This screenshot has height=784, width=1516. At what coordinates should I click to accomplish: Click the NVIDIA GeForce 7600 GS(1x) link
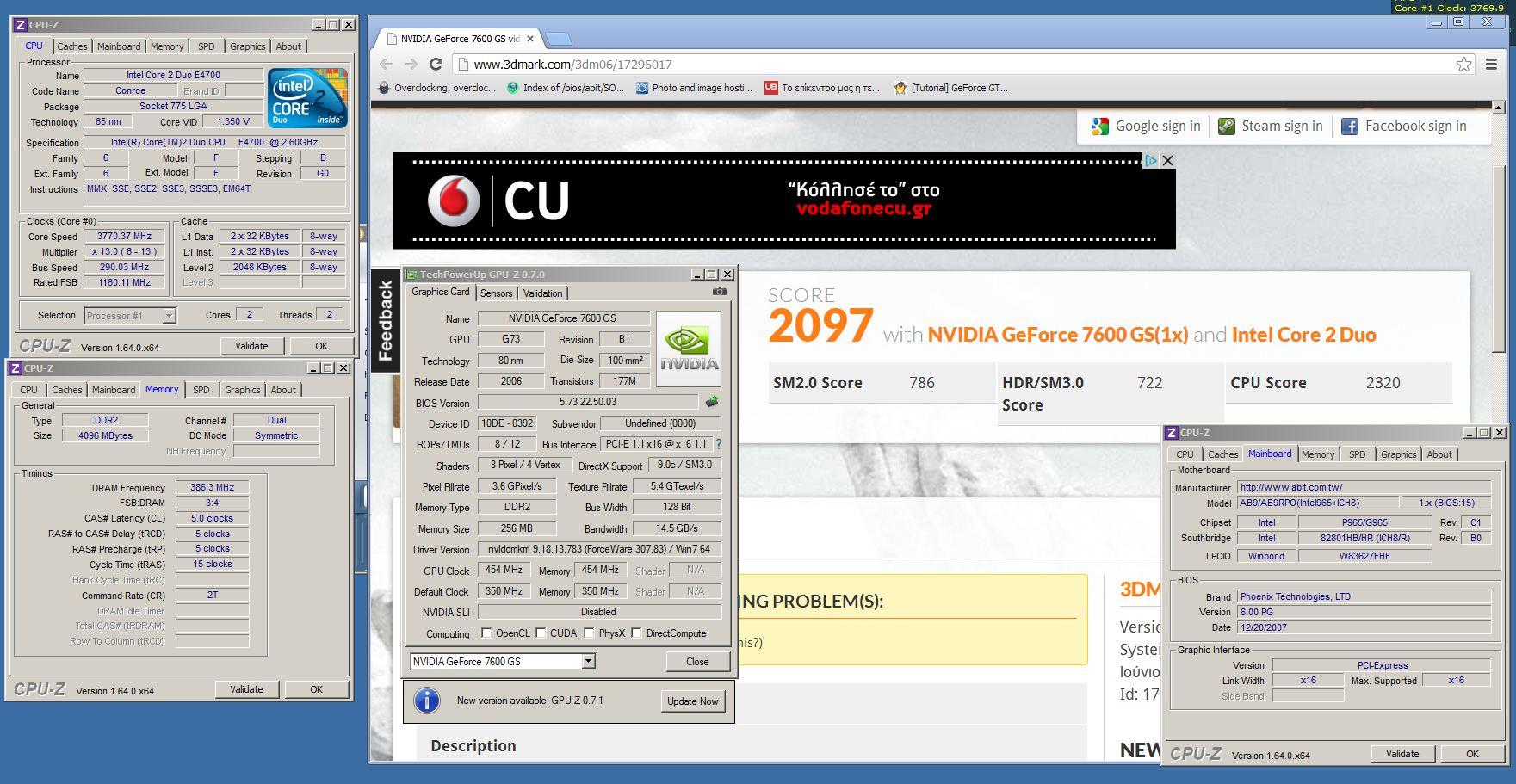coord(1058,335)
